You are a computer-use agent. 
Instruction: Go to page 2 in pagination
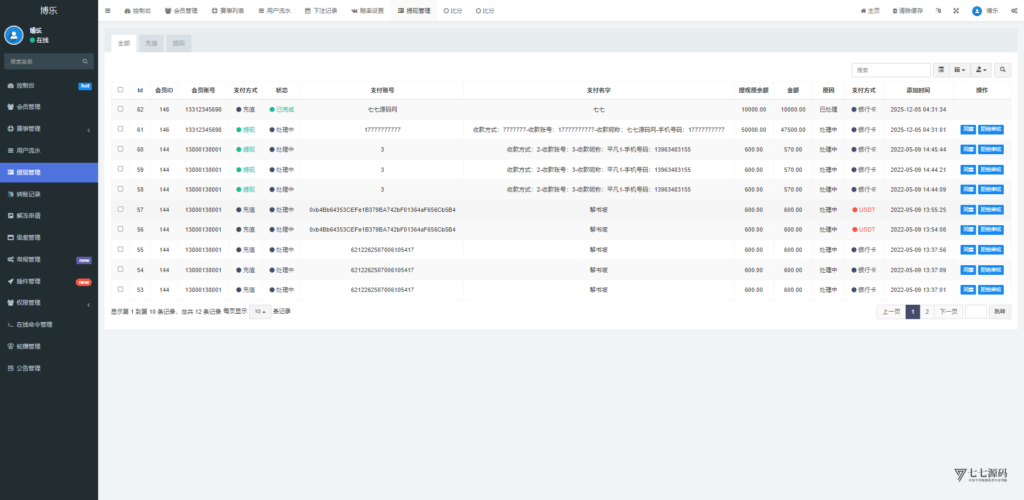[927, 312]
